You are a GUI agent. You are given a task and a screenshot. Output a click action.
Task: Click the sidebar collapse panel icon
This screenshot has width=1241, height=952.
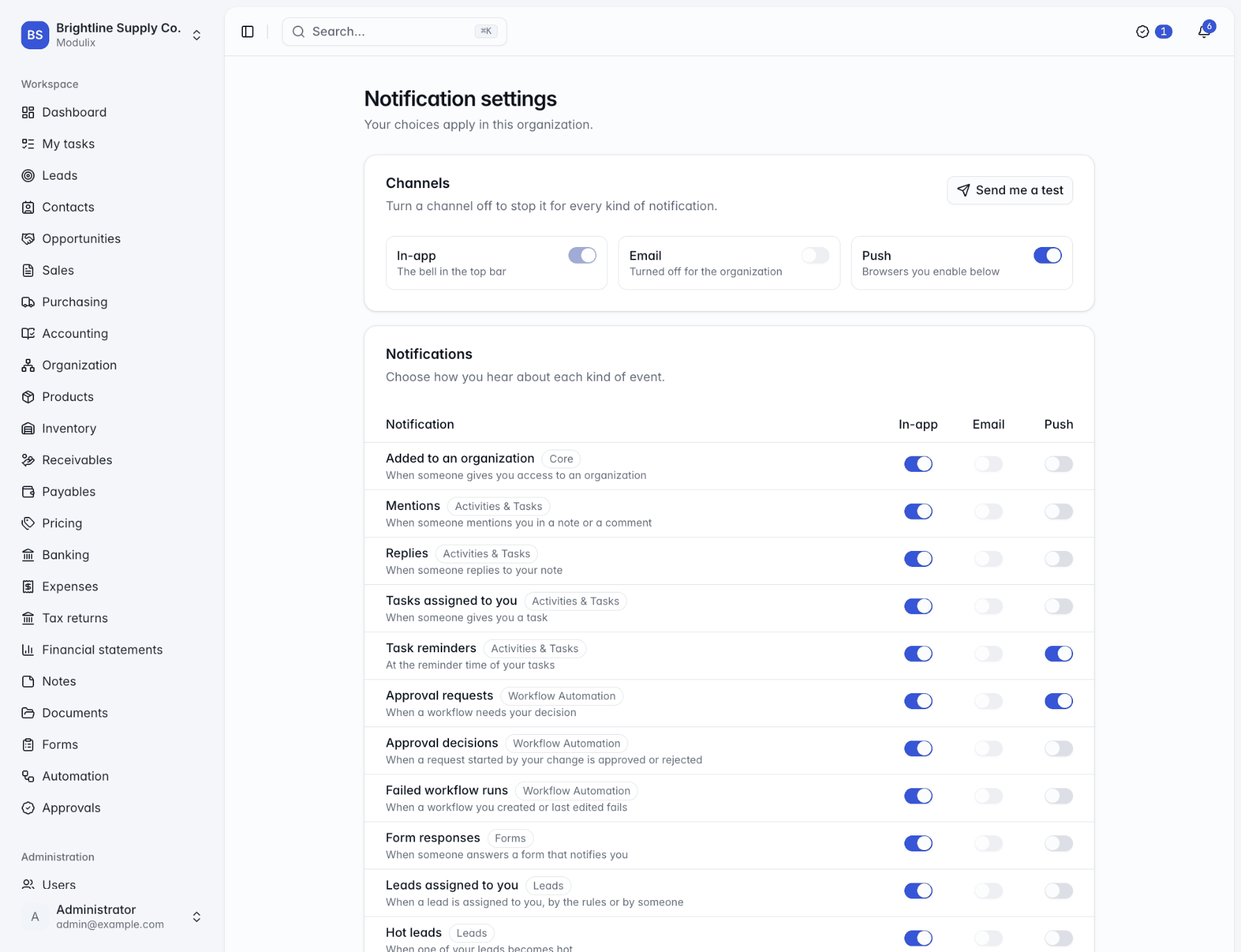(x=248, y=32)
